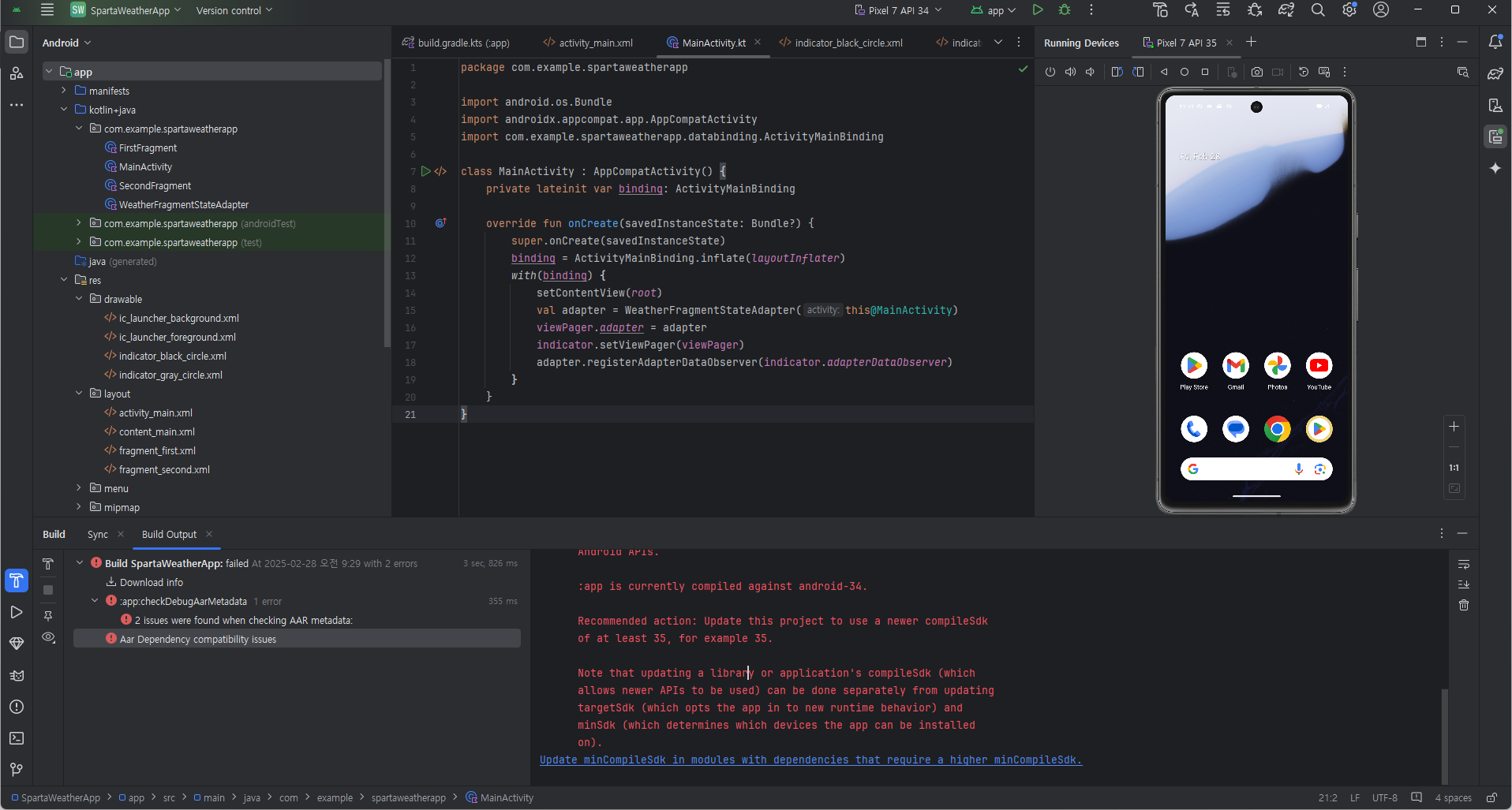Toggle scroll to end in build output
The height and width of the screenshot is (810, 1512).
(x=1464, y=584)
